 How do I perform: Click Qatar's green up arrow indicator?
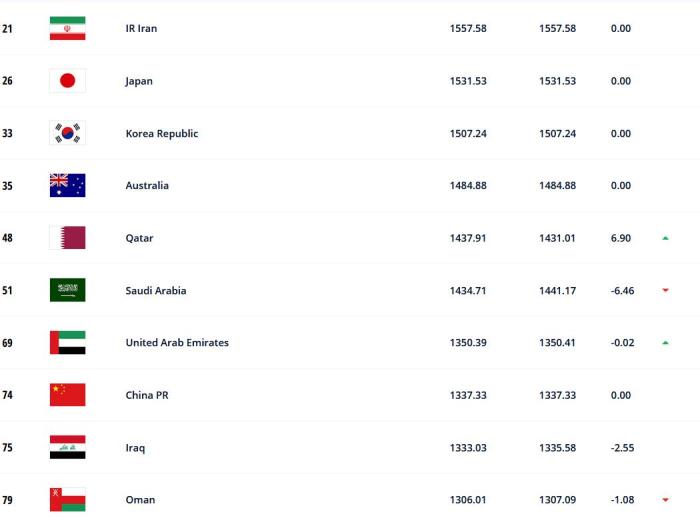(x=665, y=238)
